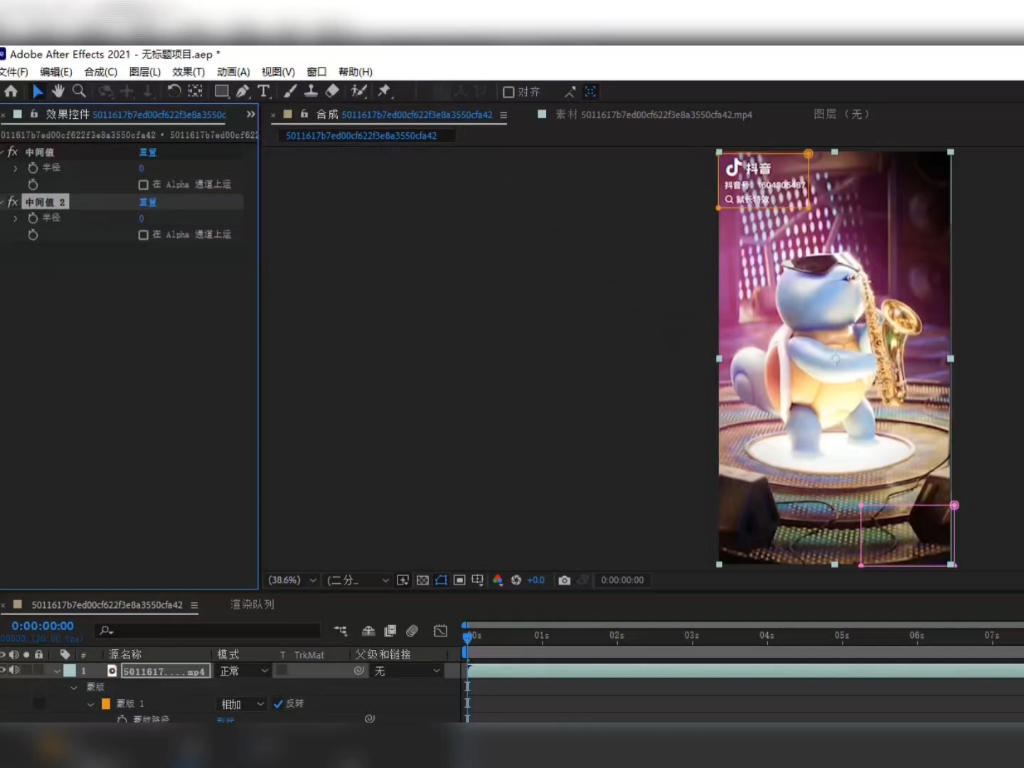Open the graph editor icon

441,631
